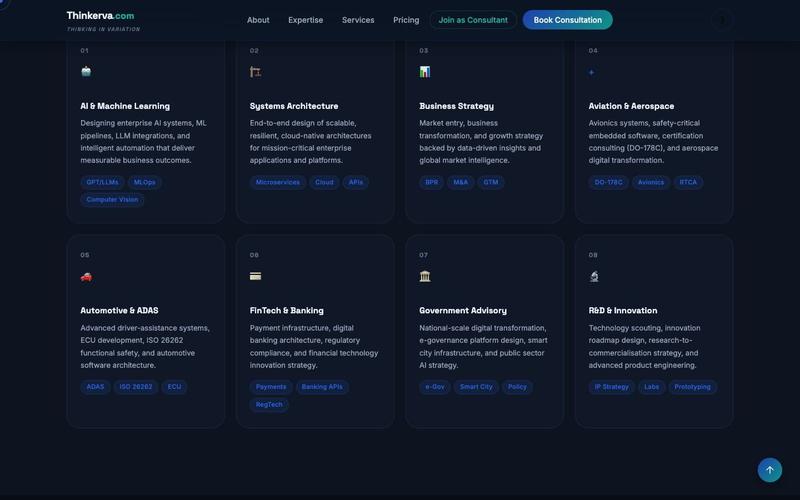Click the red car icon for Automotive & ADAS
Image resolution: width=800 pixels, height=500 pixels.
[x=86, y=277]
